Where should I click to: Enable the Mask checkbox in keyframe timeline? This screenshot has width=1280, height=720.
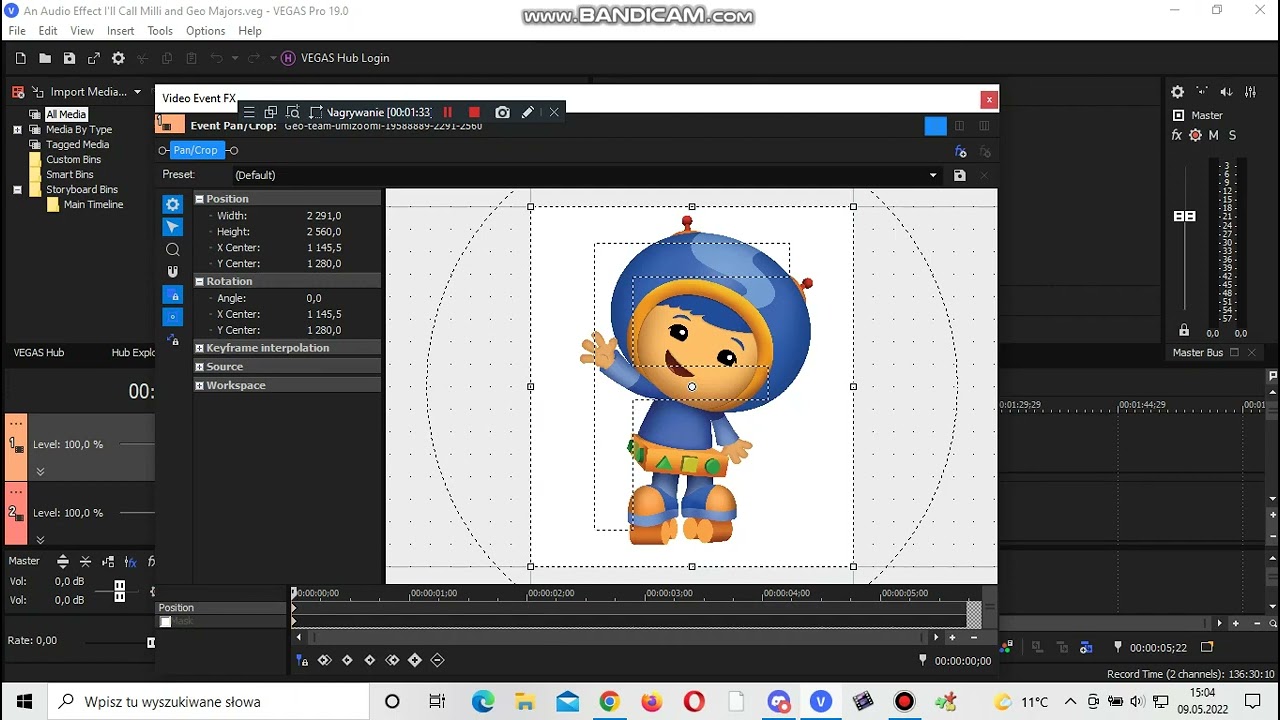tap(166, 622)
